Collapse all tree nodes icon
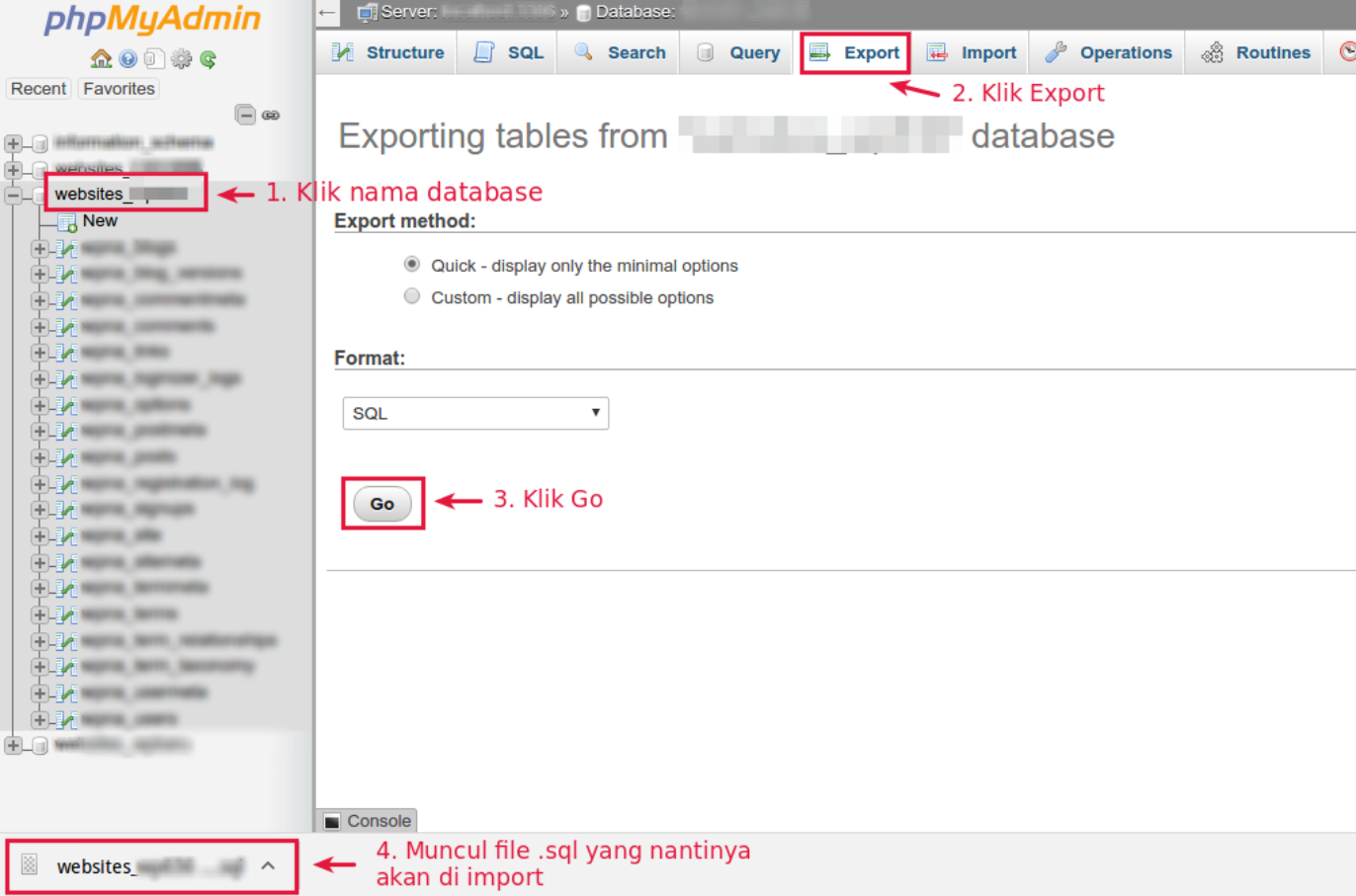Image resolution: width=1356 pixels, height=896 pixels. 245,115
